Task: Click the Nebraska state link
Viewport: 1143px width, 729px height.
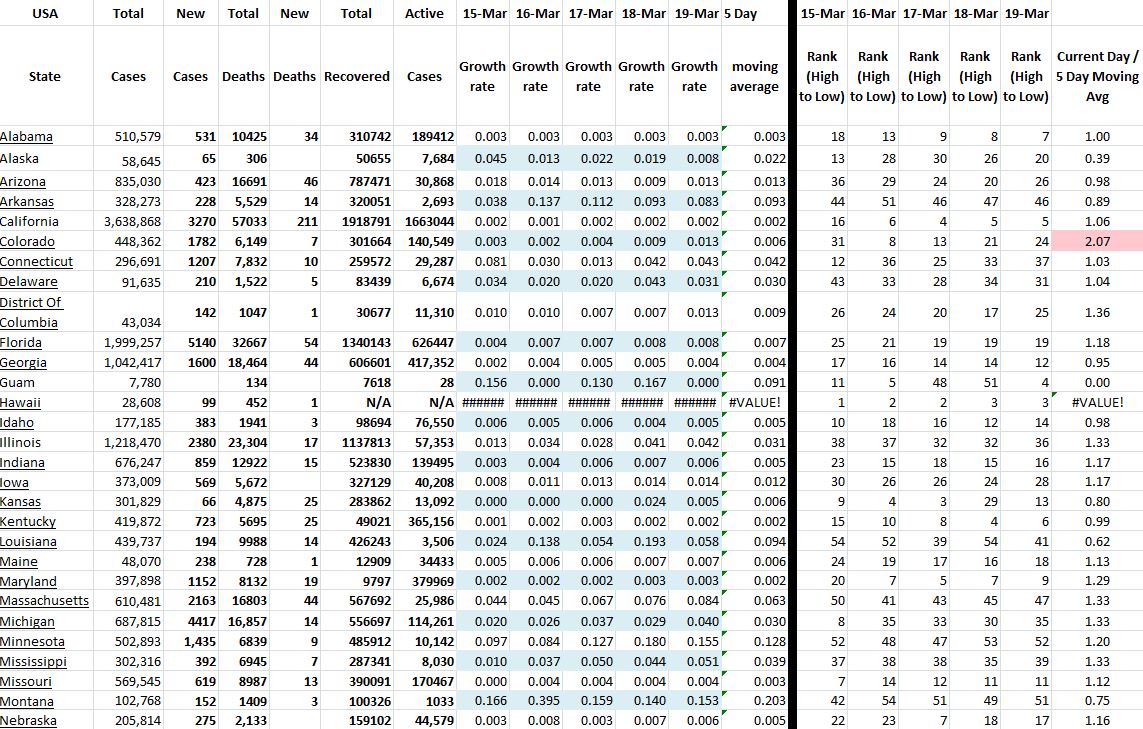Action: [29, 721]
